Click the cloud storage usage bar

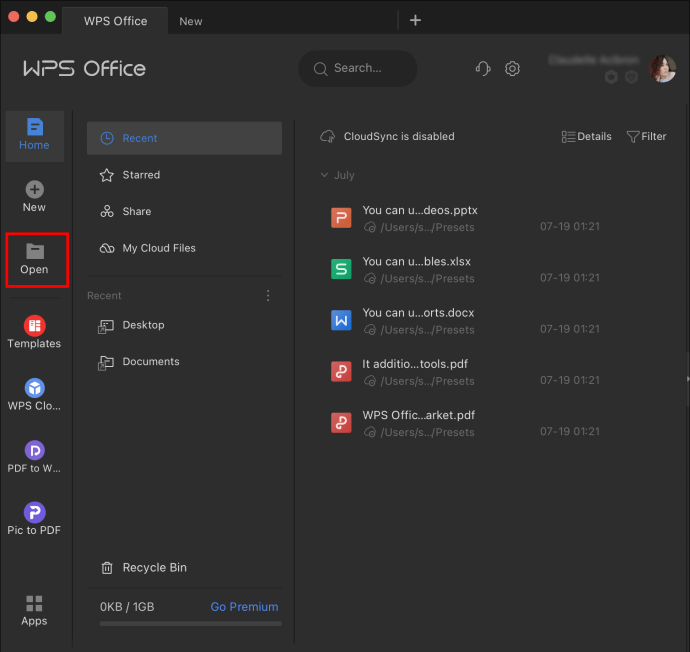pos(191,623)
